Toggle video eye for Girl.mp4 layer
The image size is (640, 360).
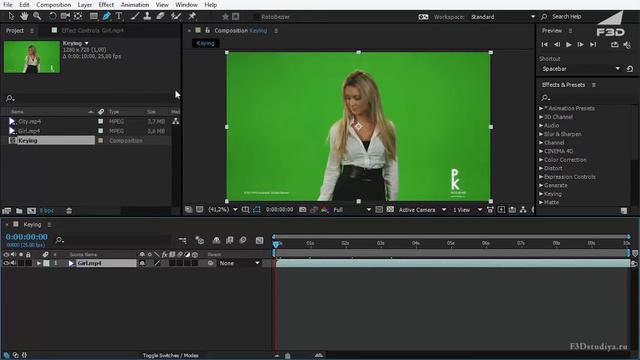[x=6, y=263]
